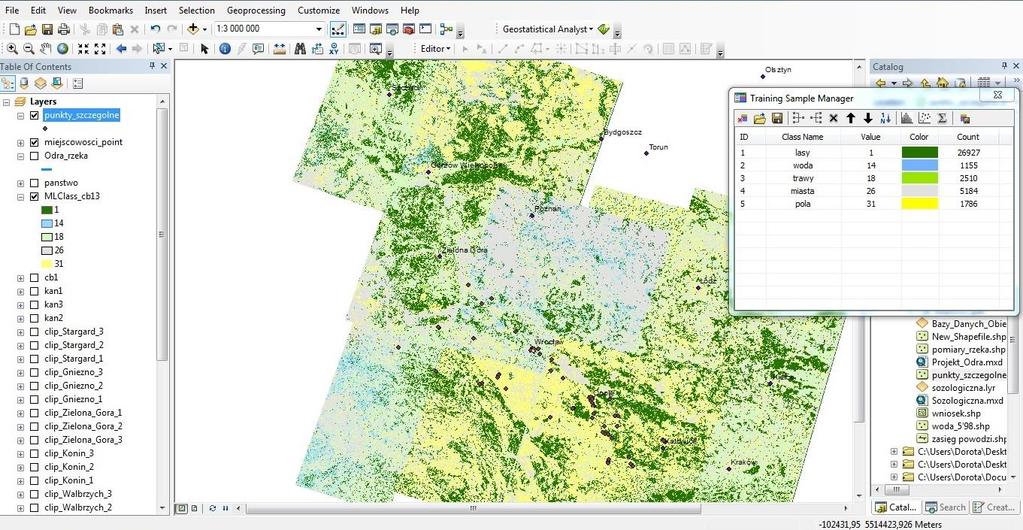Open the Selection menu
Viewport: 1023px width, 530px height.
[x=196, y=10]
